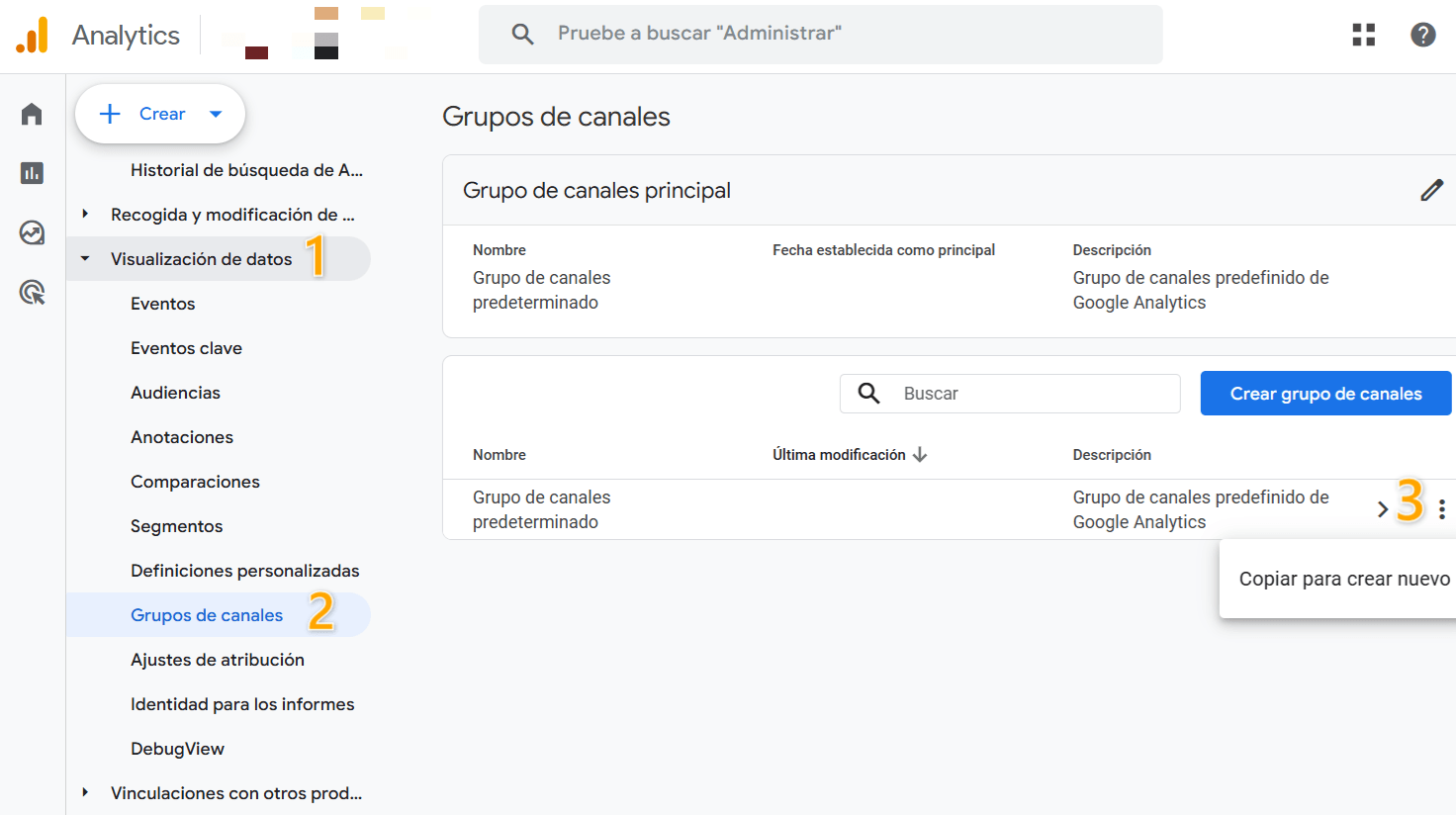Open Explorar with the compass trend icon
The height and width of the screenshot is (815, 1456).
click(31, 232)
